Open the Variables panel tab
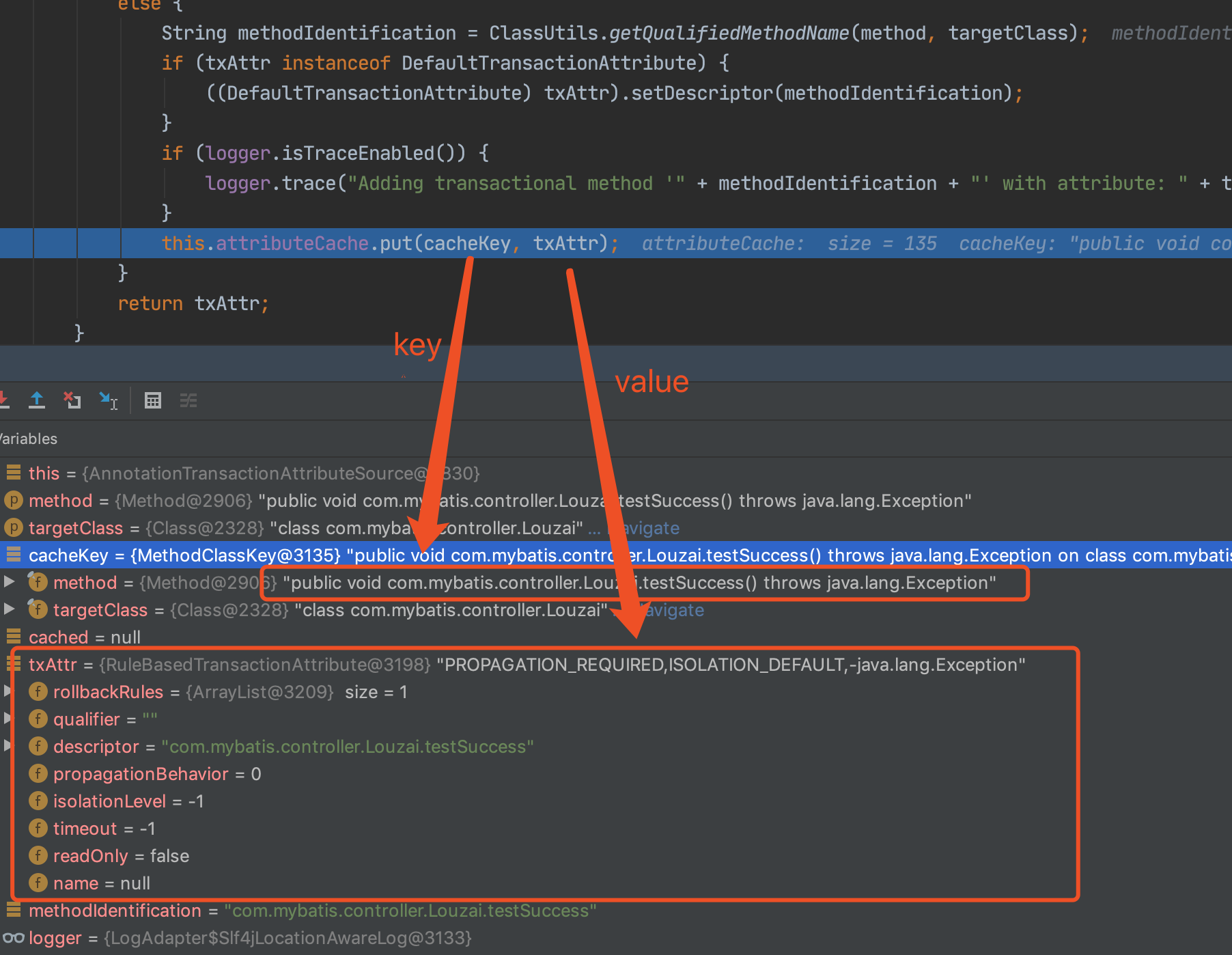 pyautogui.click(x=29, y=439)
